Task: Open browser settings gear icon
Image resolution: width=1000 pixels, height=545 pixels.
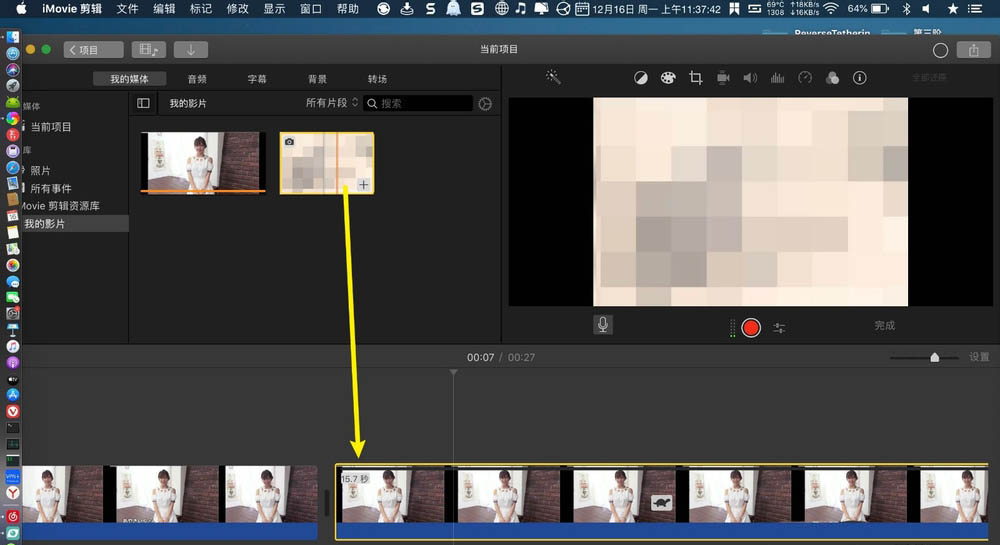Action: [485, 104]
